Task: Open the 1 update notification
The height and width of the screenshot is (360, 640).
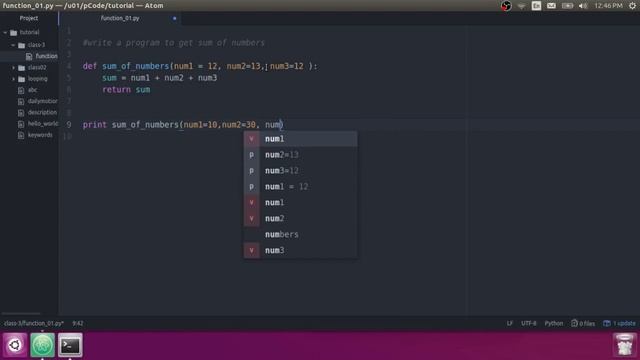Action: (620, 323)
